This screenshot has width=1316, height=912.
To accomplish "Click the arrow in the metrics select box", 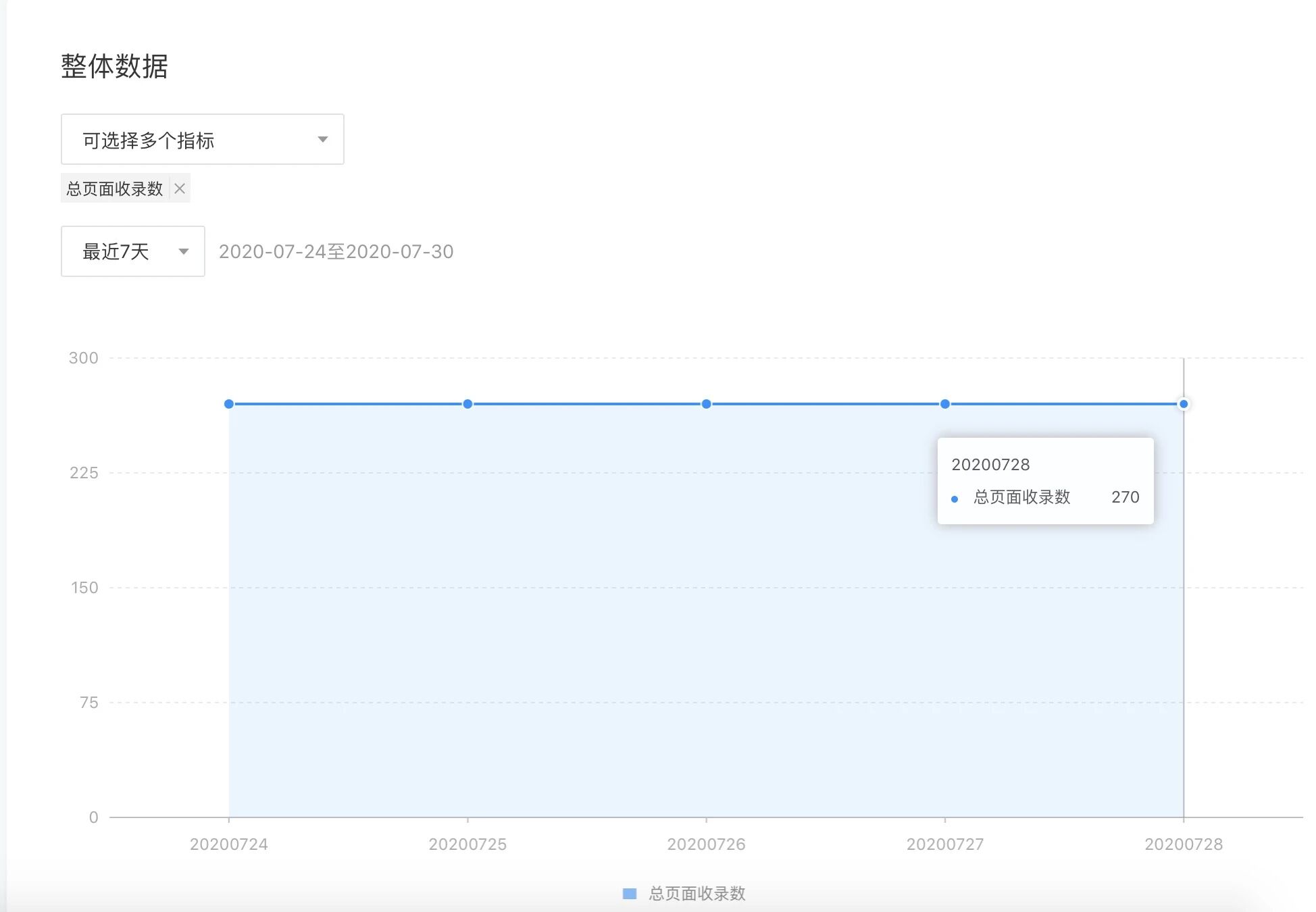I will point(322,139).
